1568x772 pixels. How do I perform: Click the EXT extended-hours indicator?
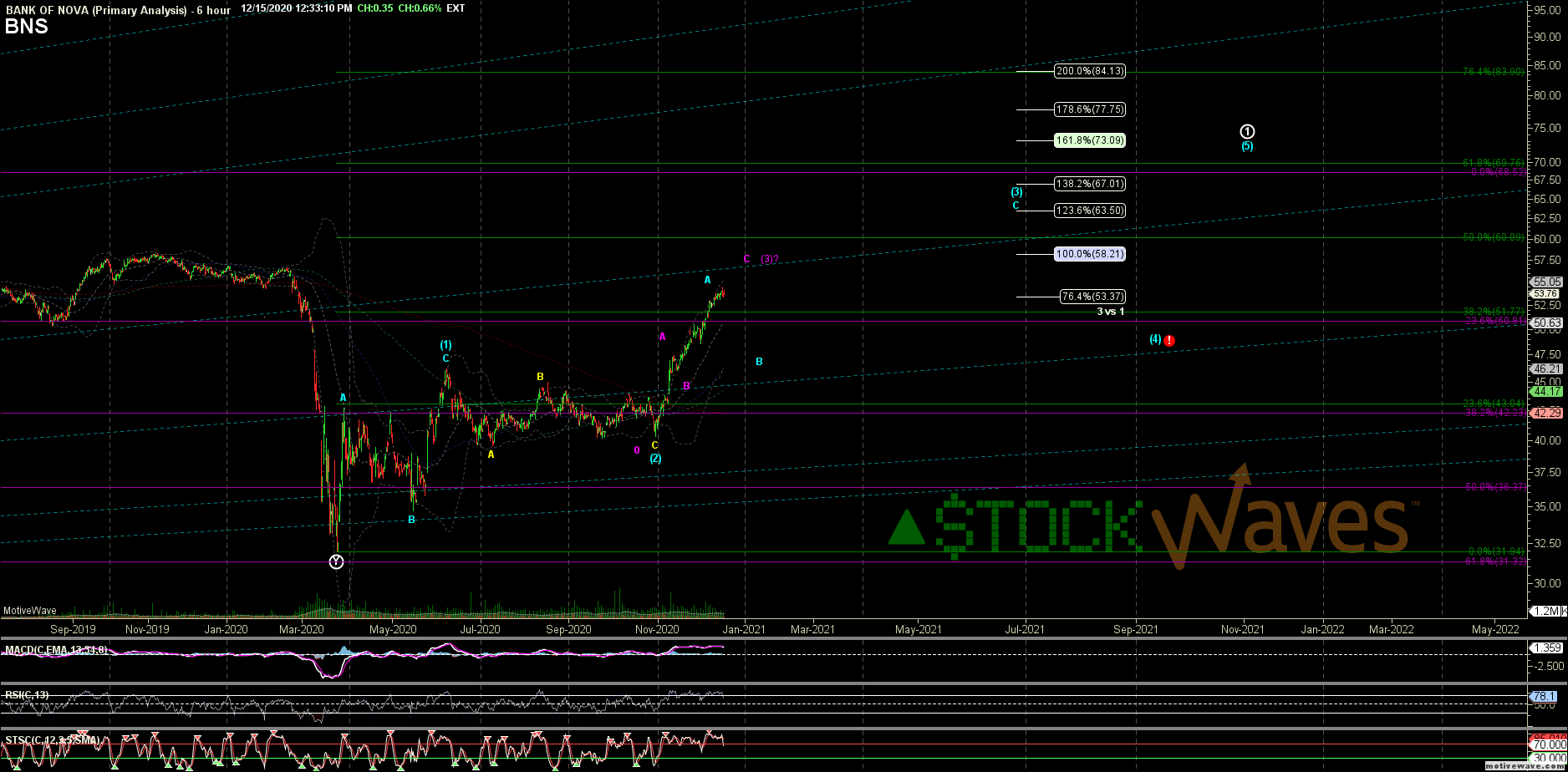(456, 8)
